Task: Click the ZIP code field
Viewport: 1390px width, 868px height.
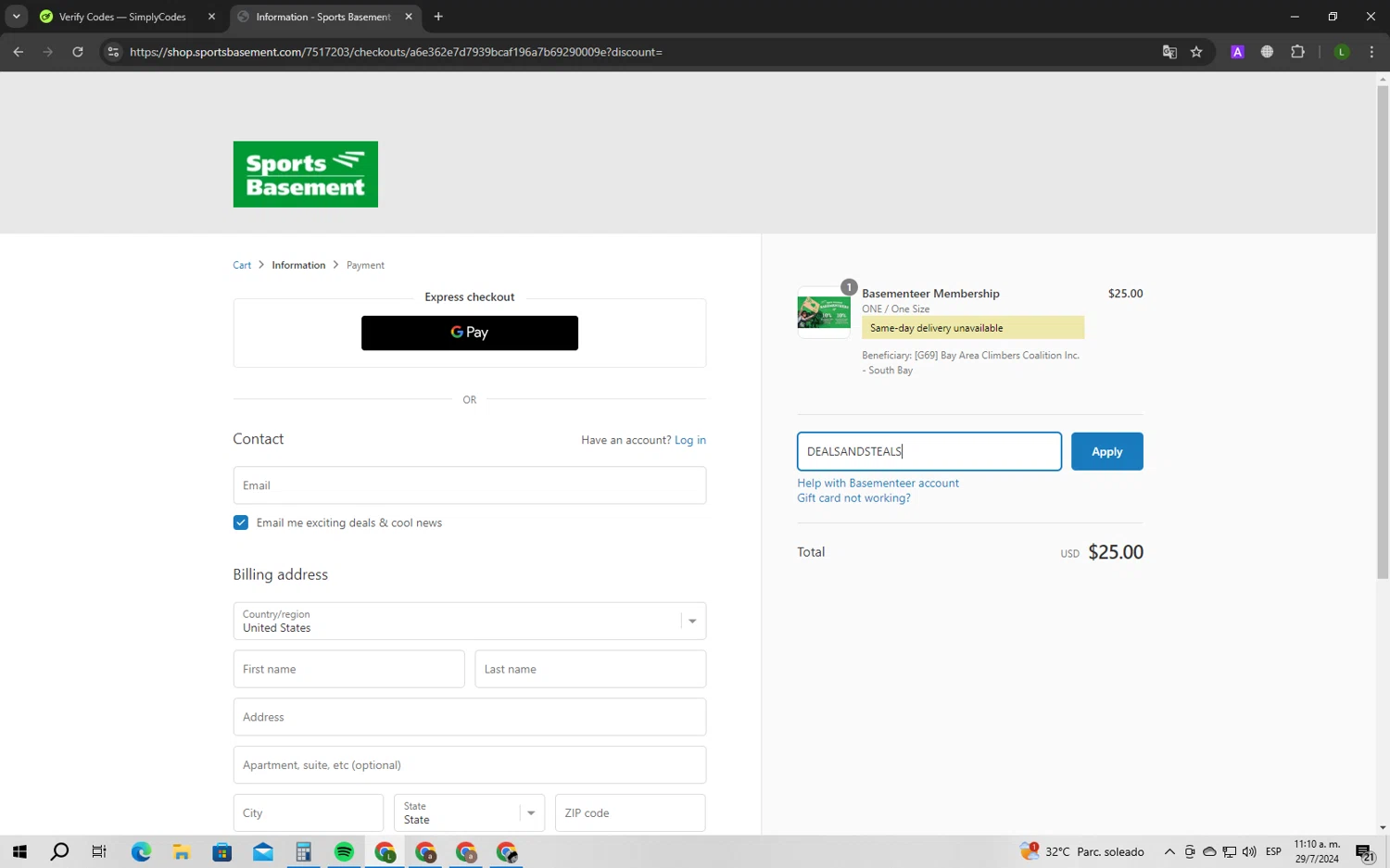Action: (x=630, y=812)
